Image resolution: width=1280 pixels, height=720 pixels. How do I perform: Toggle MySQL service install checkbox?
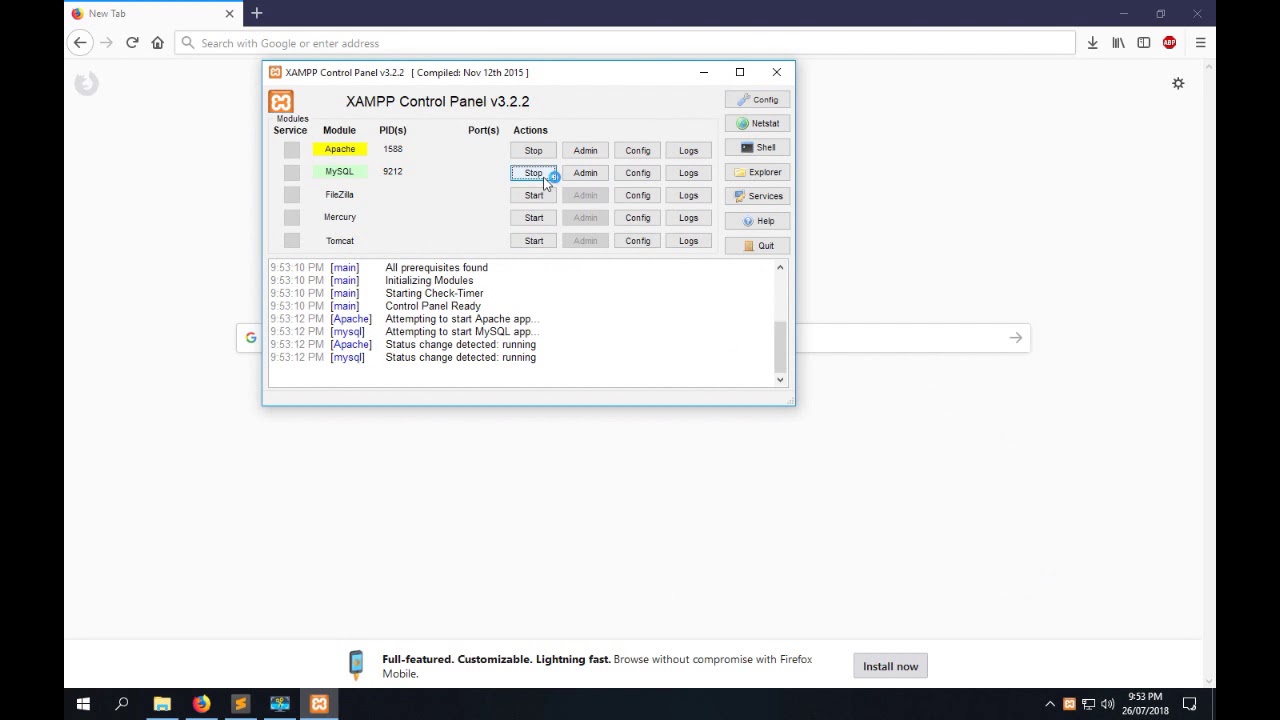pos(291,172)
